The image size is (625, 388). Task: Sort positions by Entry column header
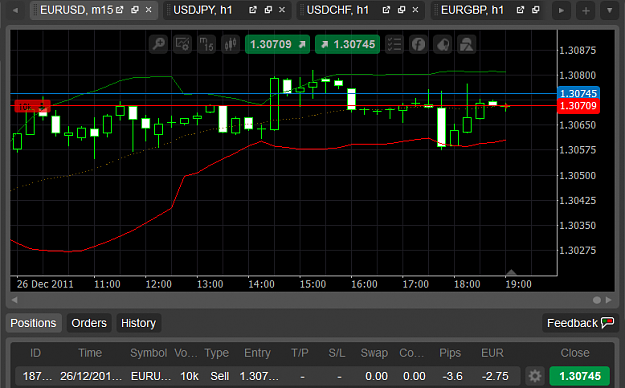(x=257, y=353)
